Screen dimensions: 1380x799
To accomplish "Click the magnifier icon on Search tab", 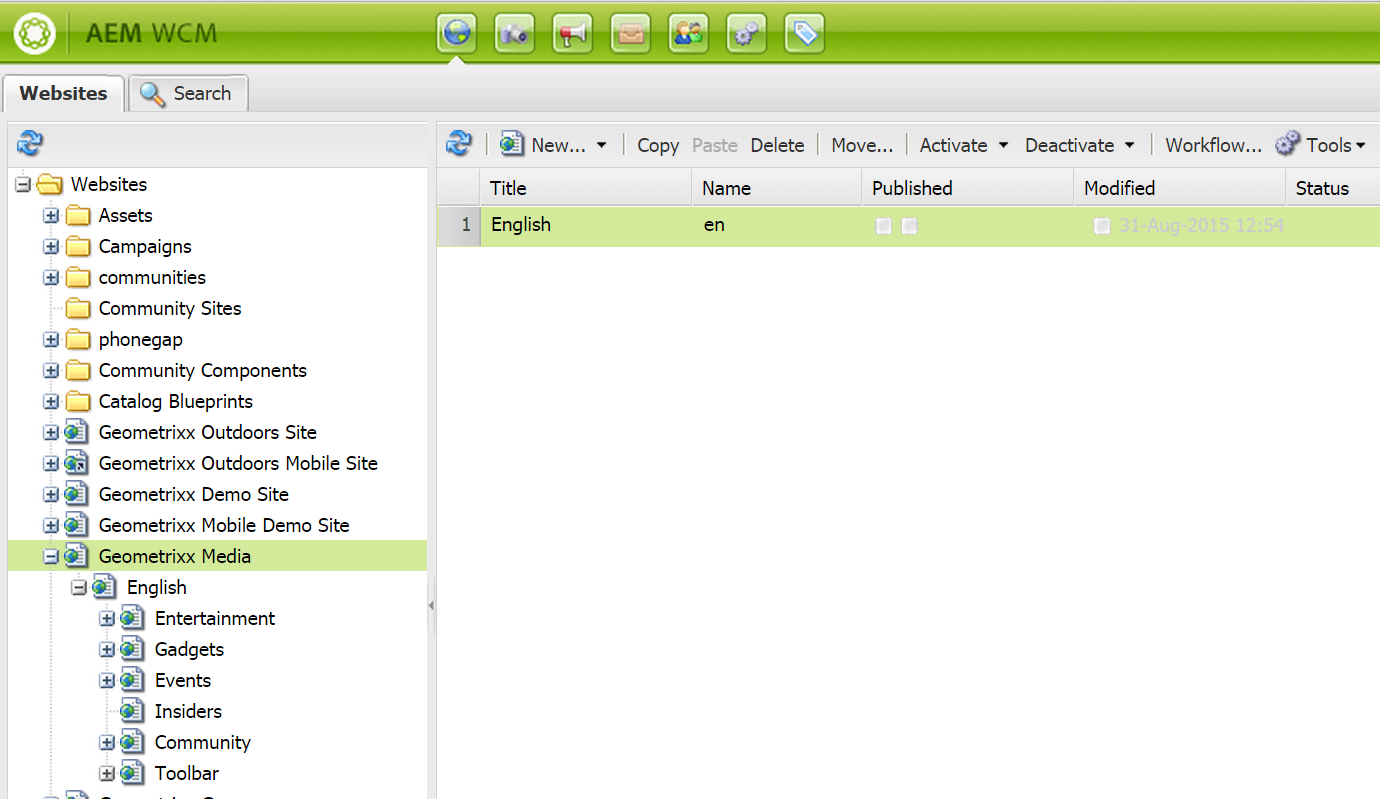I will [152, 94].
